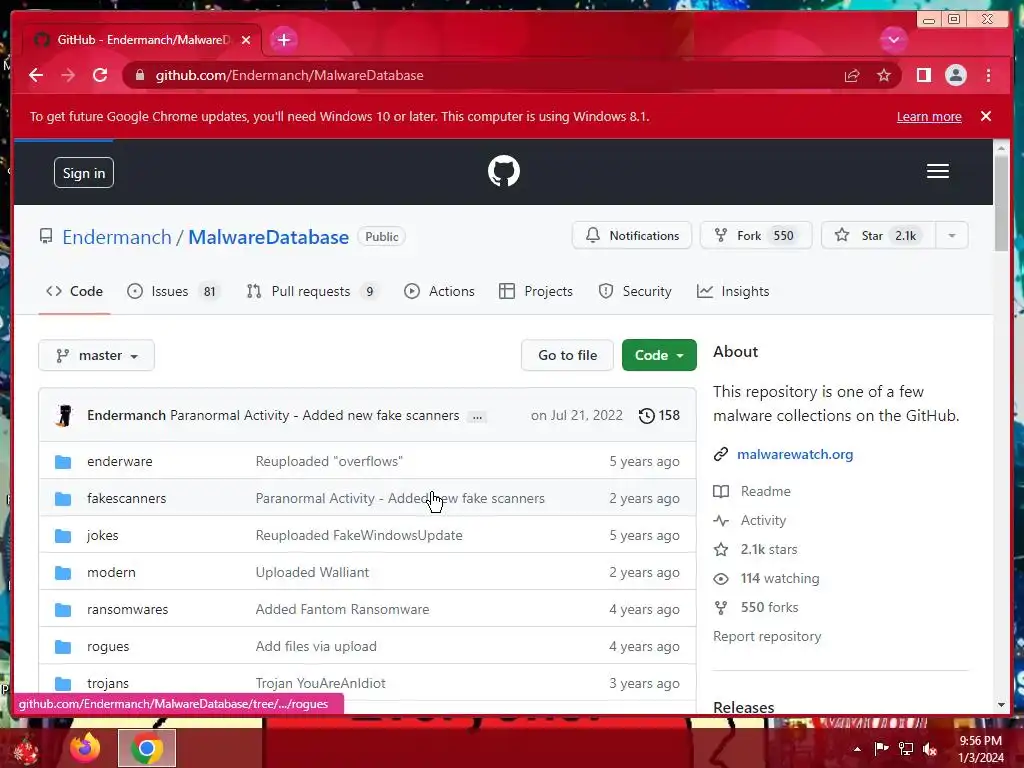
Task: Star the repository
Action: point(878,236)
